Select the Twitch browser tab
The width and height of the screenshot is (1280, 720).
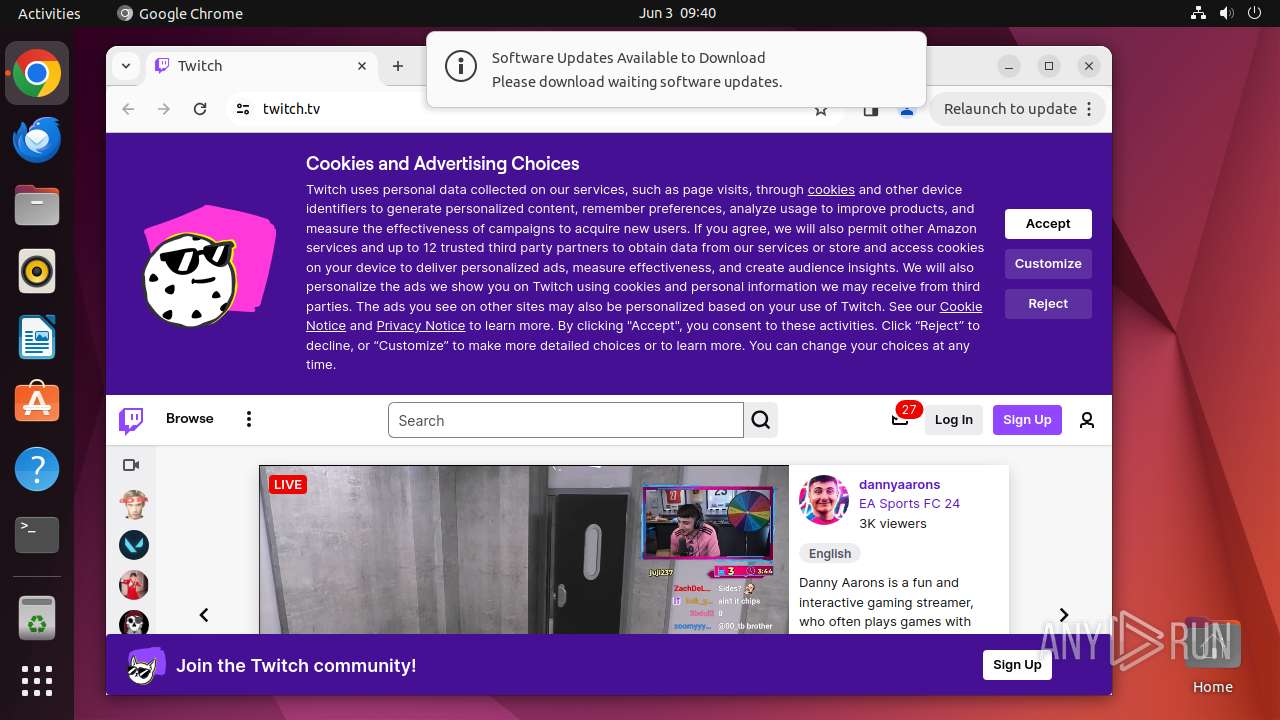point(262,66)
